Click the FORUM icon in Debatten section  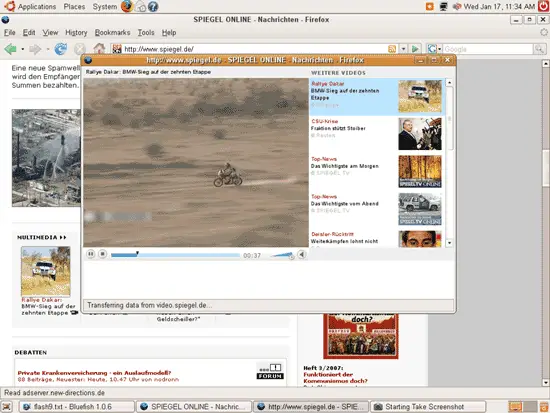click(270, 372)
